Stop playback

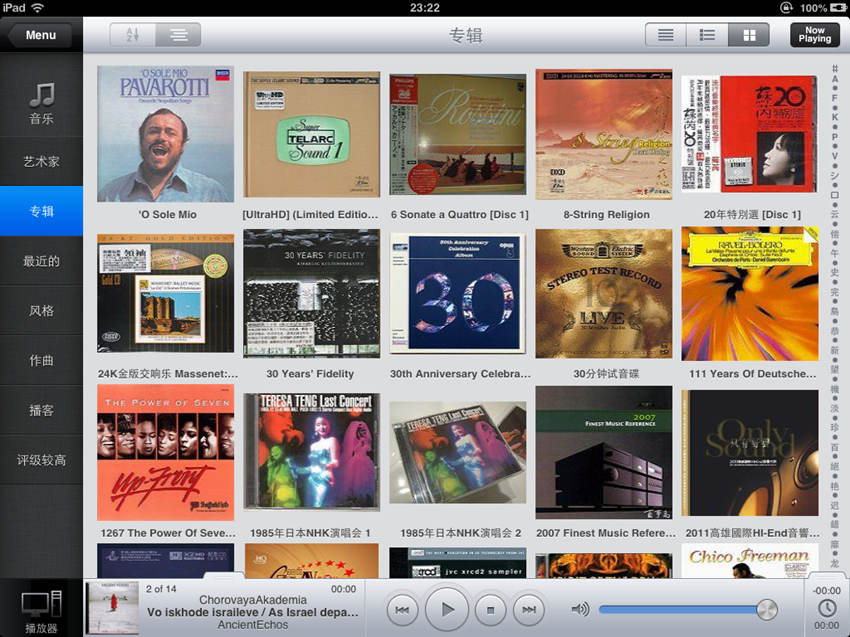pyautogui.click(x=491, y=610)
